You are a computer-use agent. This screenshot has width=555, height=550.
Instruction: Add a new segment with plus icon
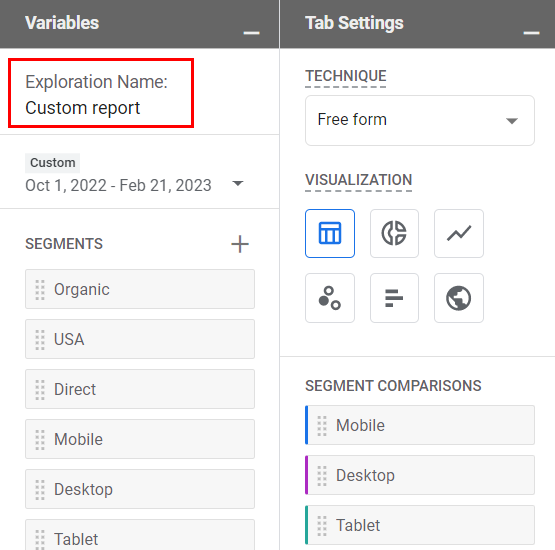[x=240, y=244]
